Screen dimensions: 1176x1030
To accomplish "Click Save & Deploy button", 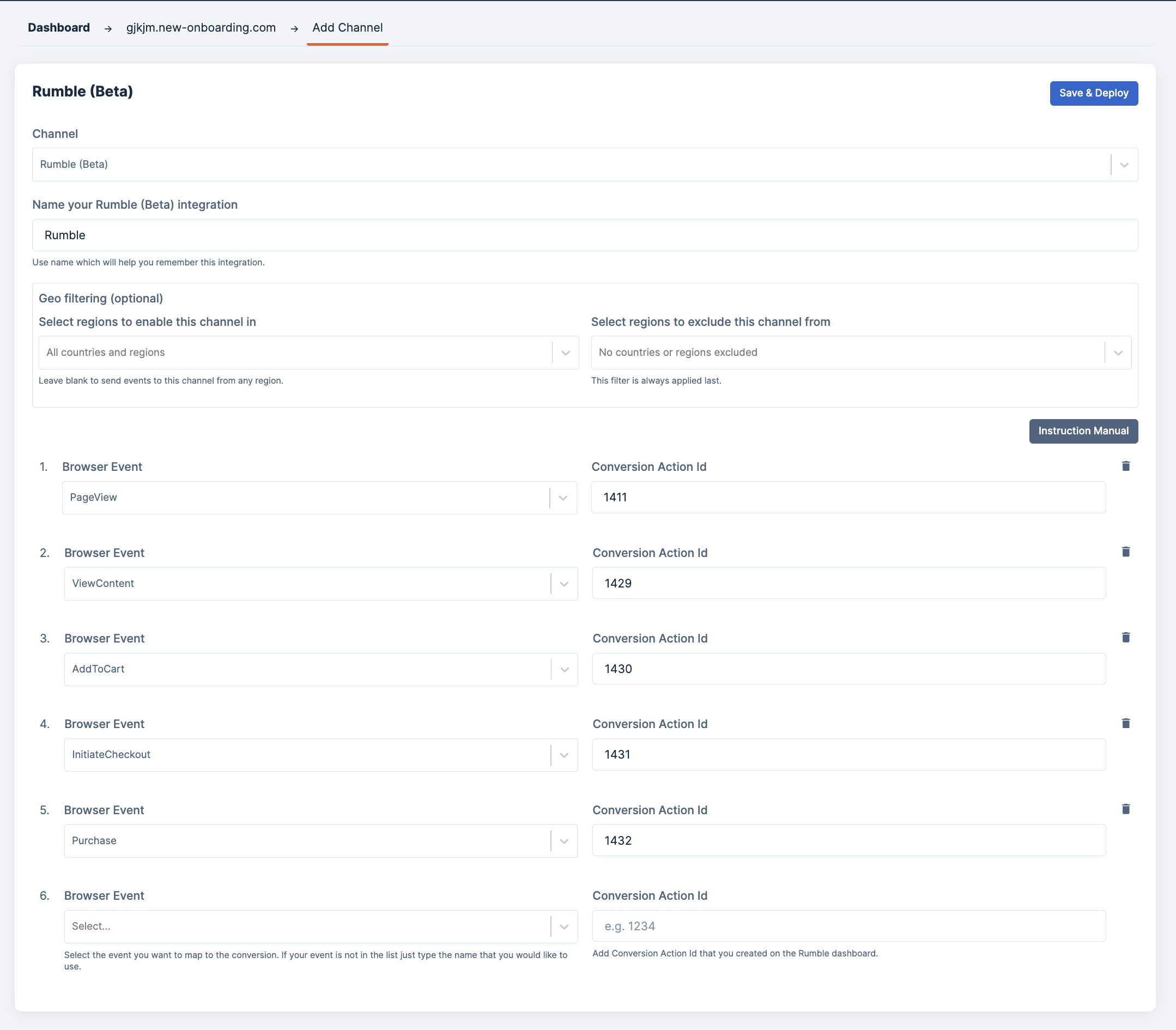I will coord(1093,93).
